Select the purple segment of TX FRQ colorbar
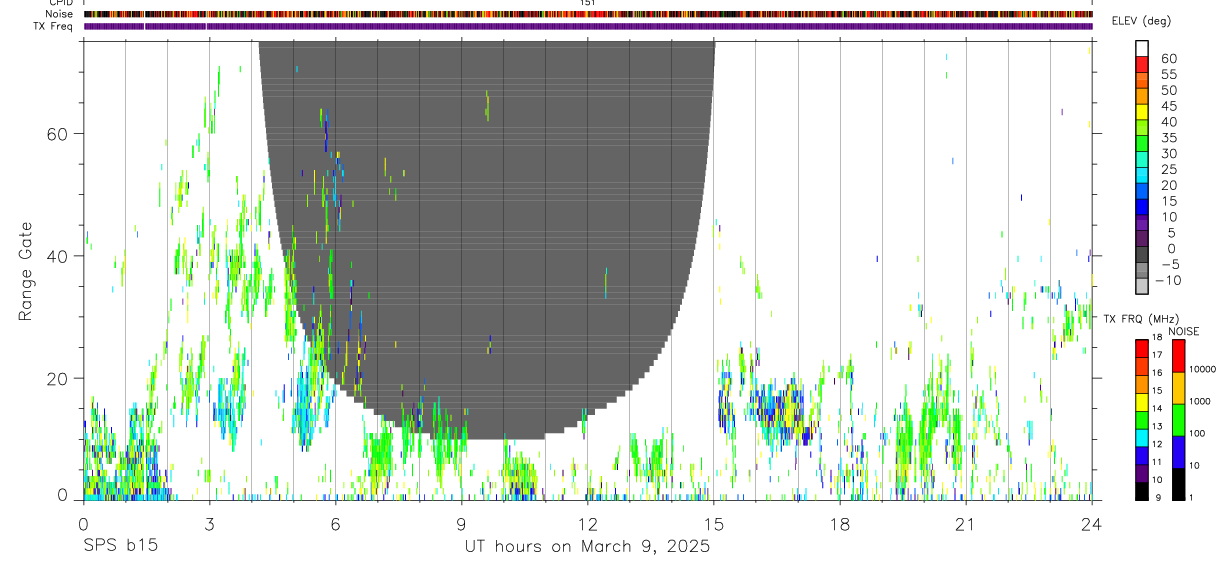Viewport: 1228px width, 567px height. coord(1142,473)
